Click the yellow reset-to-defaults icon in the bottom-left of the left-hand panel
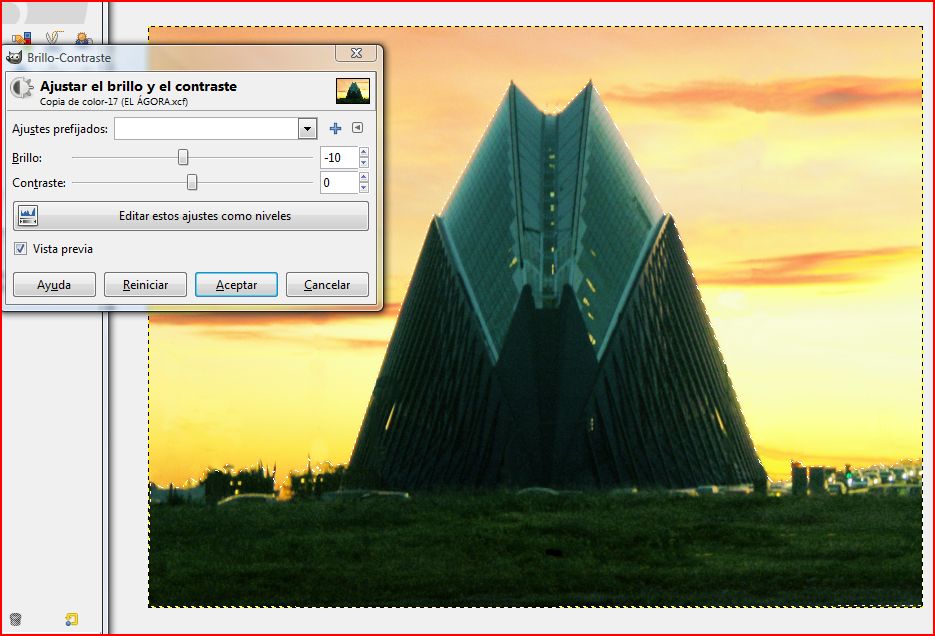 pyautogui.click(x=72, y=619)
